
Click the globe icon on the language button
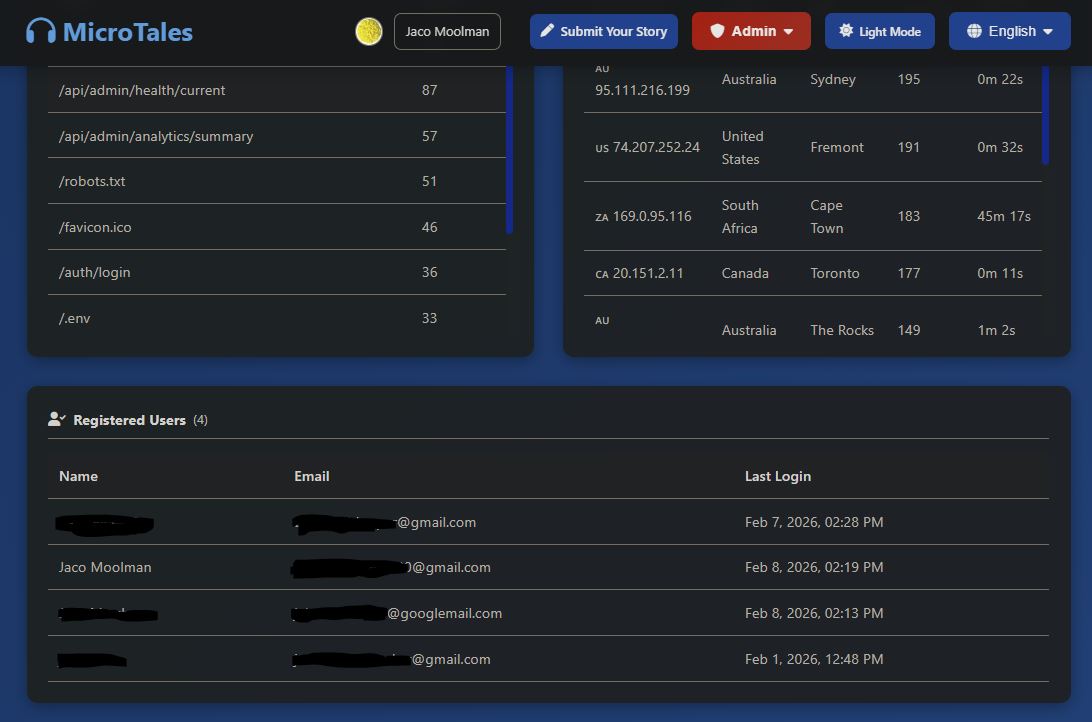pos(974,31)
